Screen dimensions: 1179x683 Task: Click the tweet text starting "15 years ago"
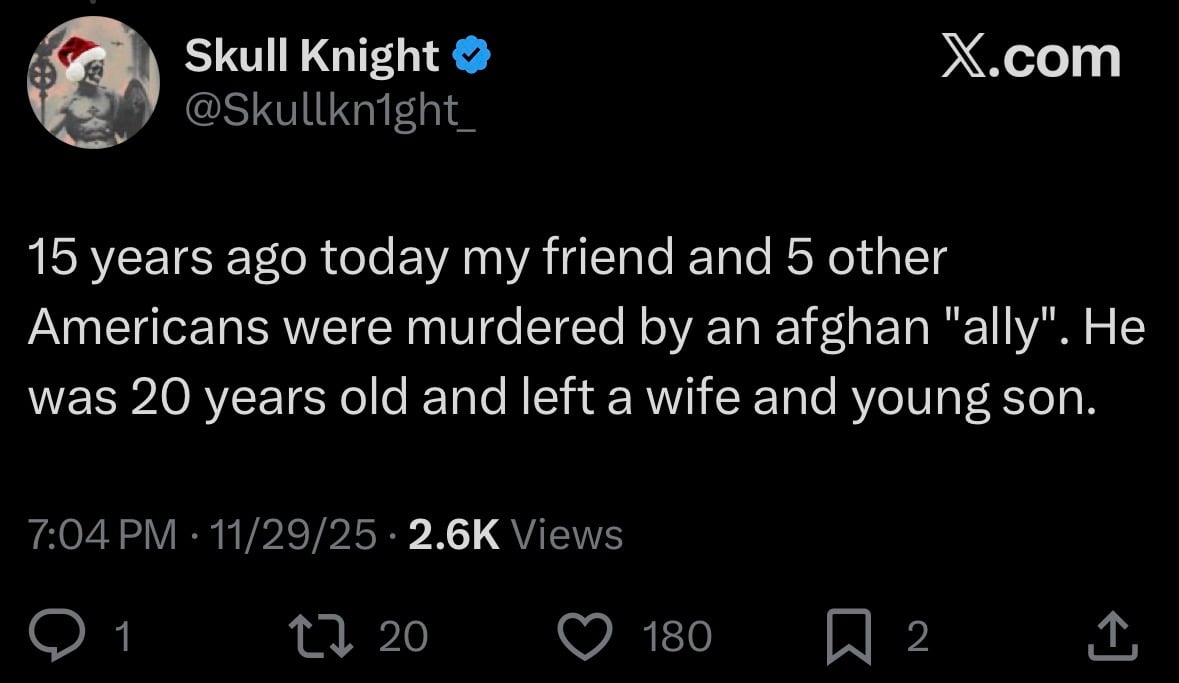pyautogui.click(x=585, y=328)
